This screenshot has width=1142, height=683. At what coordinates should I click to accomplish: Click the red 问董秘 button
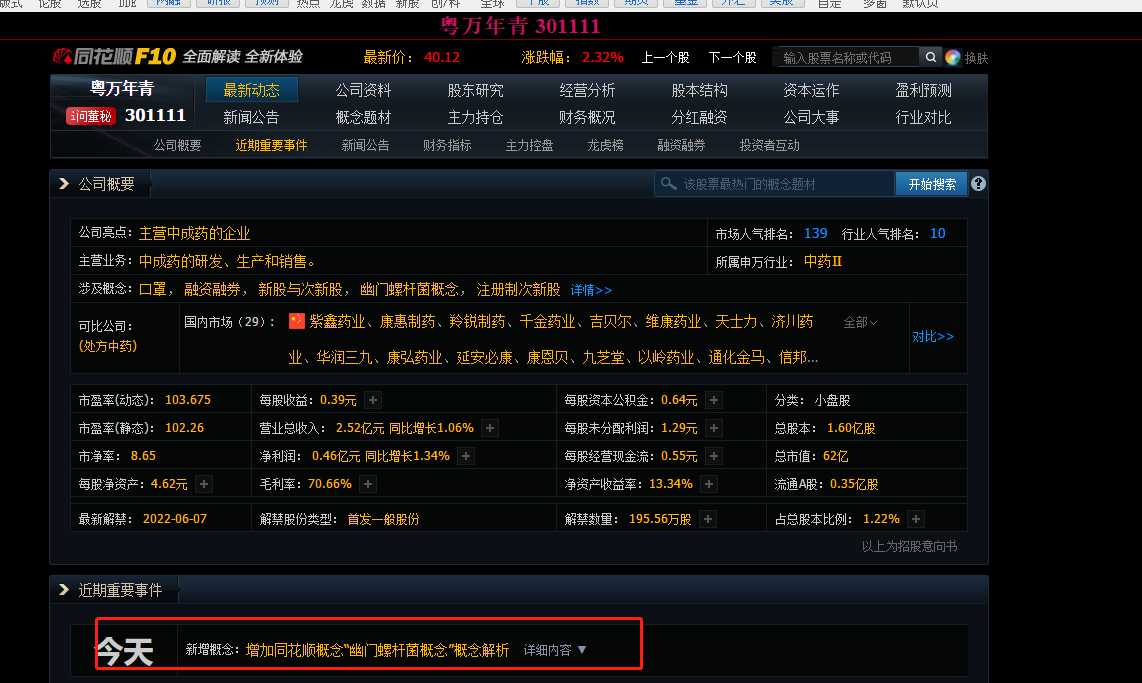[90, 116]
